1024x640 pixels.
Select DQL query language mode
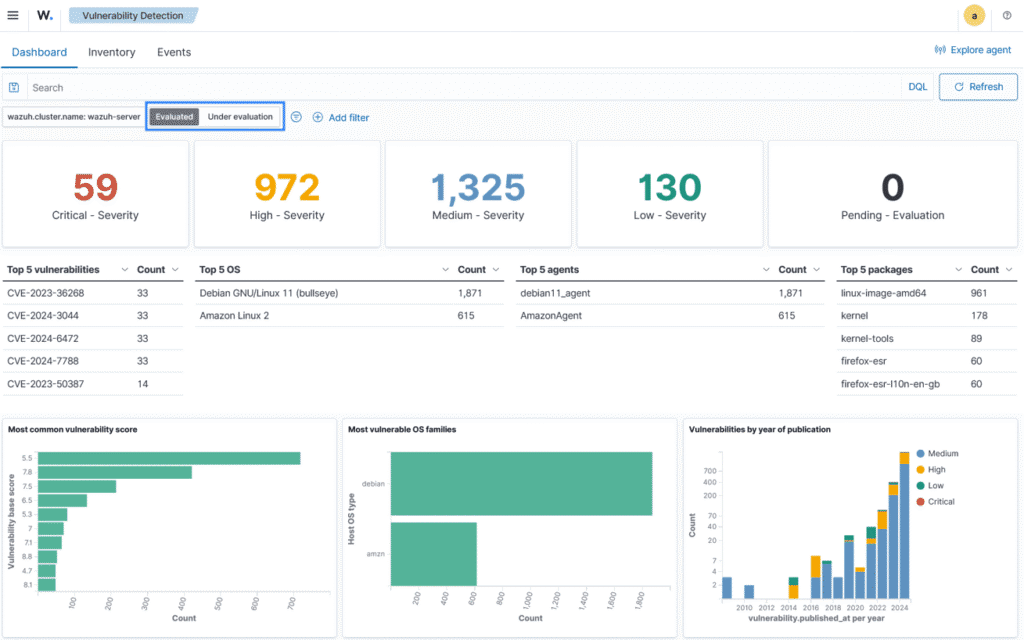(x=916, y=86)
